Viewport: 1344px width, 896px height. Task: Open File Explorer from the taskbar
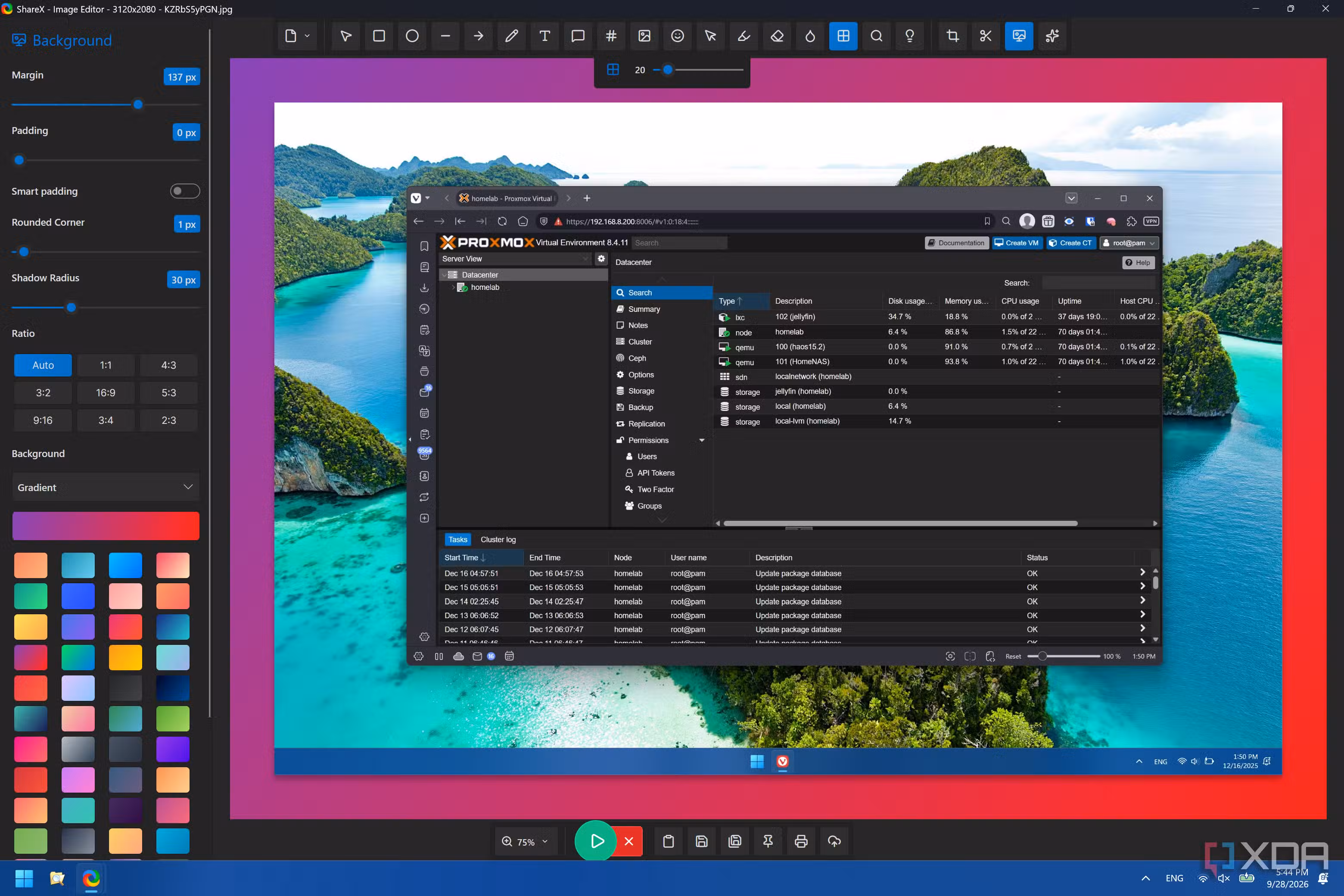tap(57, 878)
